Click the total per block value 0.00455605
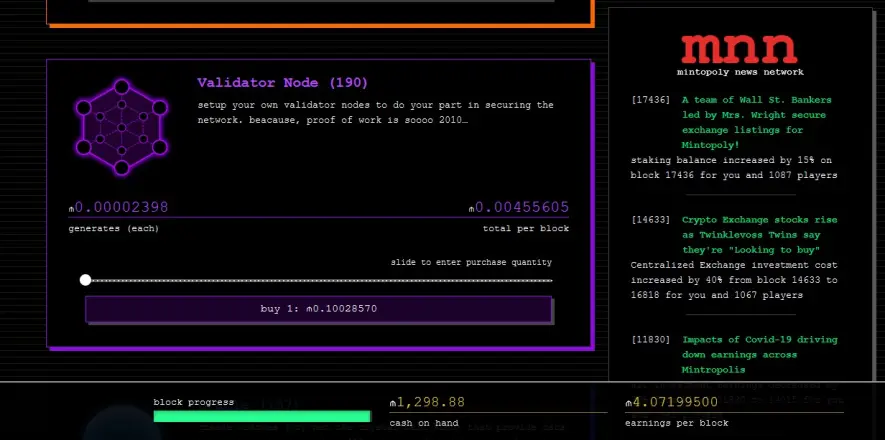885x440 pixels. [519, 208]
